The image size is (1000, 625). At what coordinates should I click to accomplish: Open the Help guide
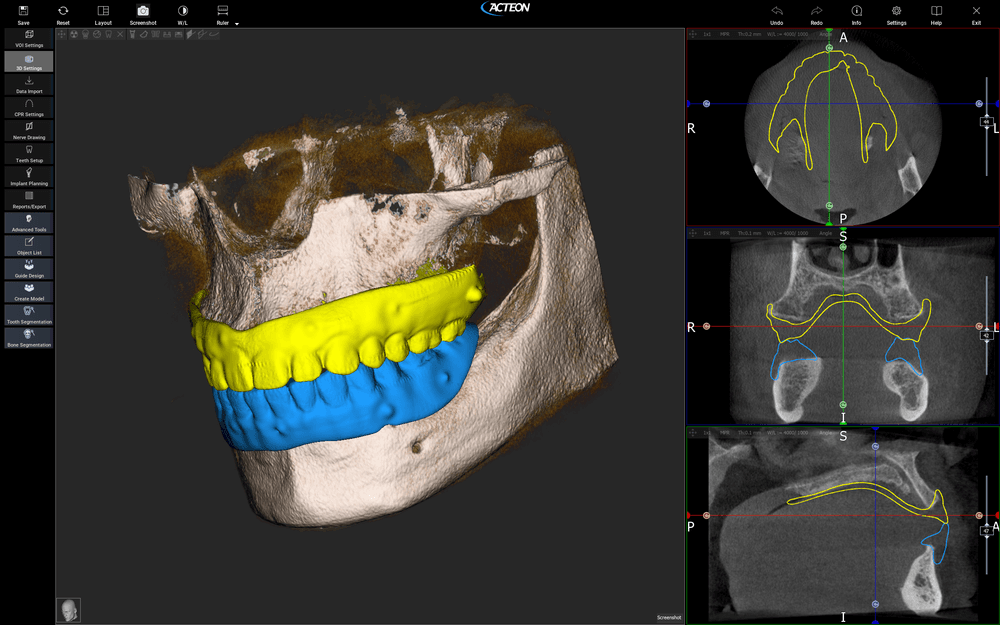click(936, 11)
